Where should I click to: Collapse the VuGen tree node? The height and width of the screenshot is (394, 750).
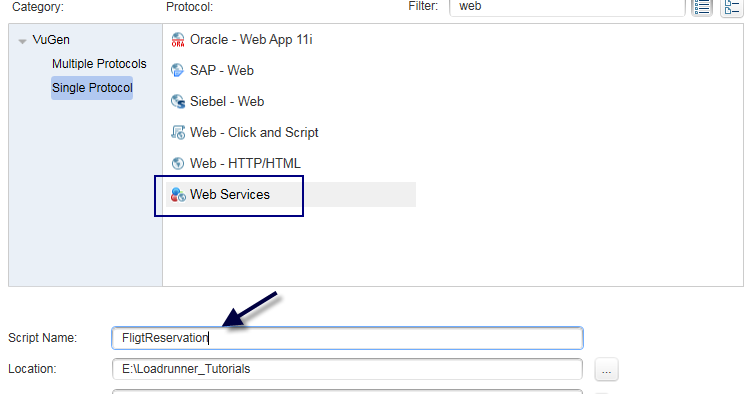pyautogui.click(x=22, y=41)
